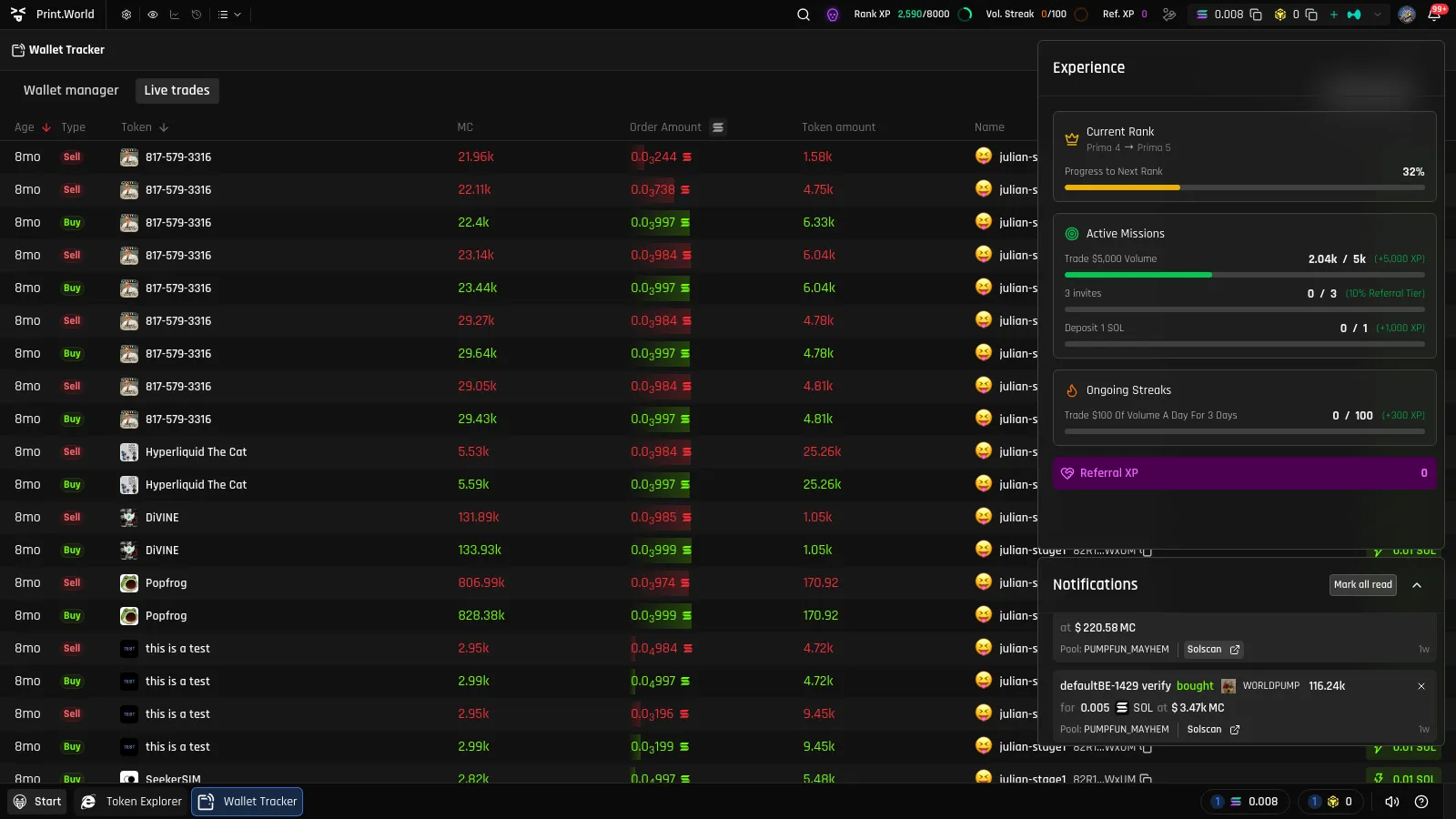Image resolution: width=1456 pixels, height=819 pixels.
Task: Open the Referral XP purple banner
Action: point(1245,473)
